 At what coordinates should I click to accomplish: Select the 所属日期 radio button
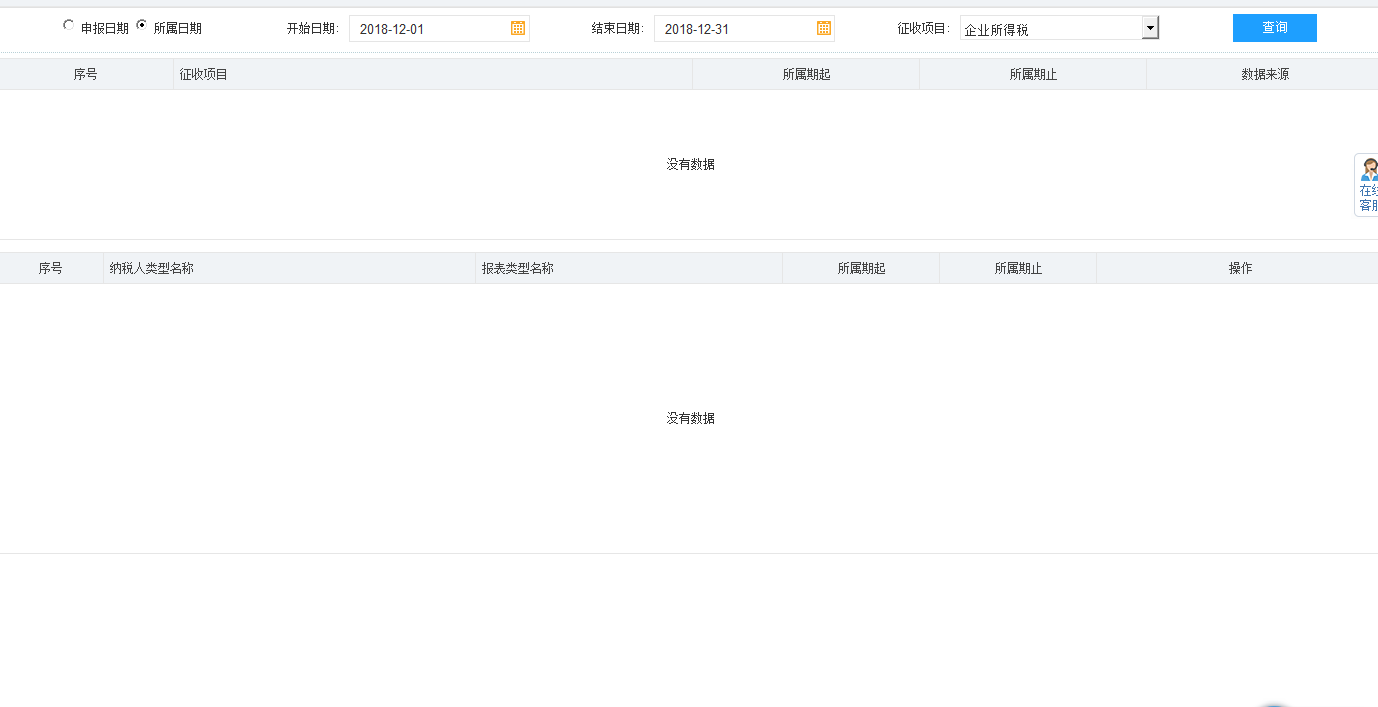(141, 26)
